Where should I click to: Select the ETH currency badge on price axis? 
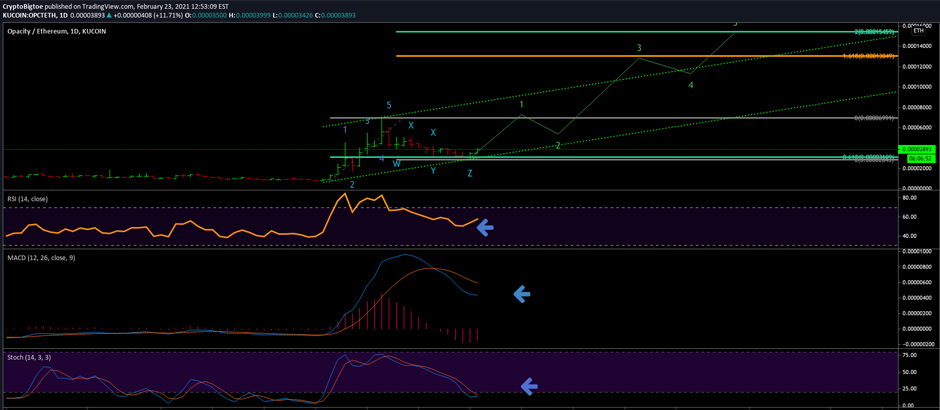[918, 31]
